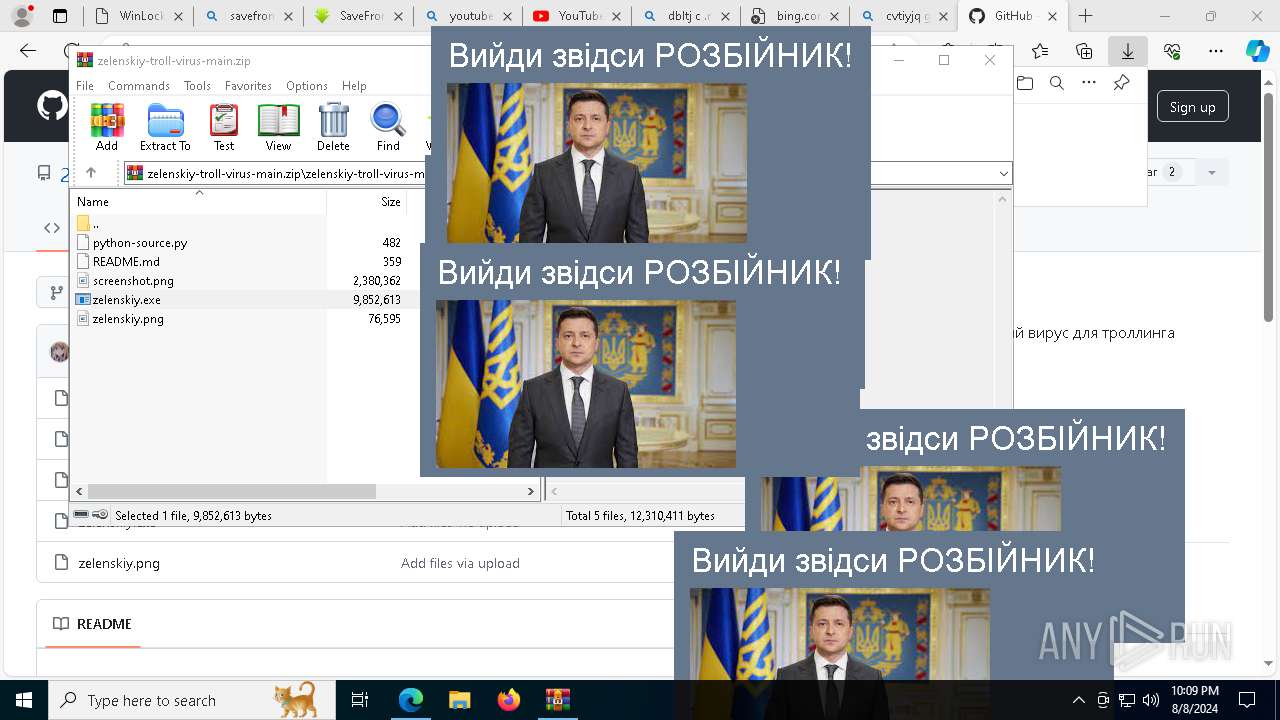Open Edge favorites star icon
This screenshot has height=720, width=1280.
[1040, 51]
